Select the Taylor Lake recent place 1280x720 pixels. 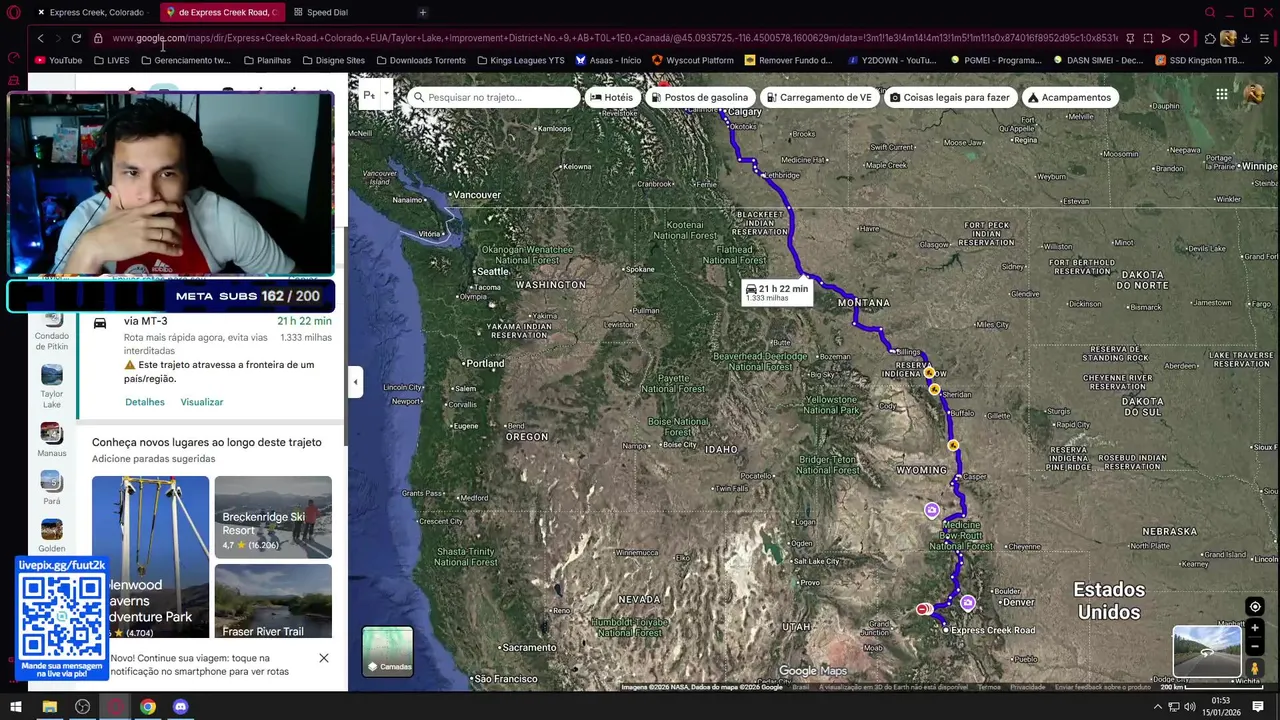(52, 386)
